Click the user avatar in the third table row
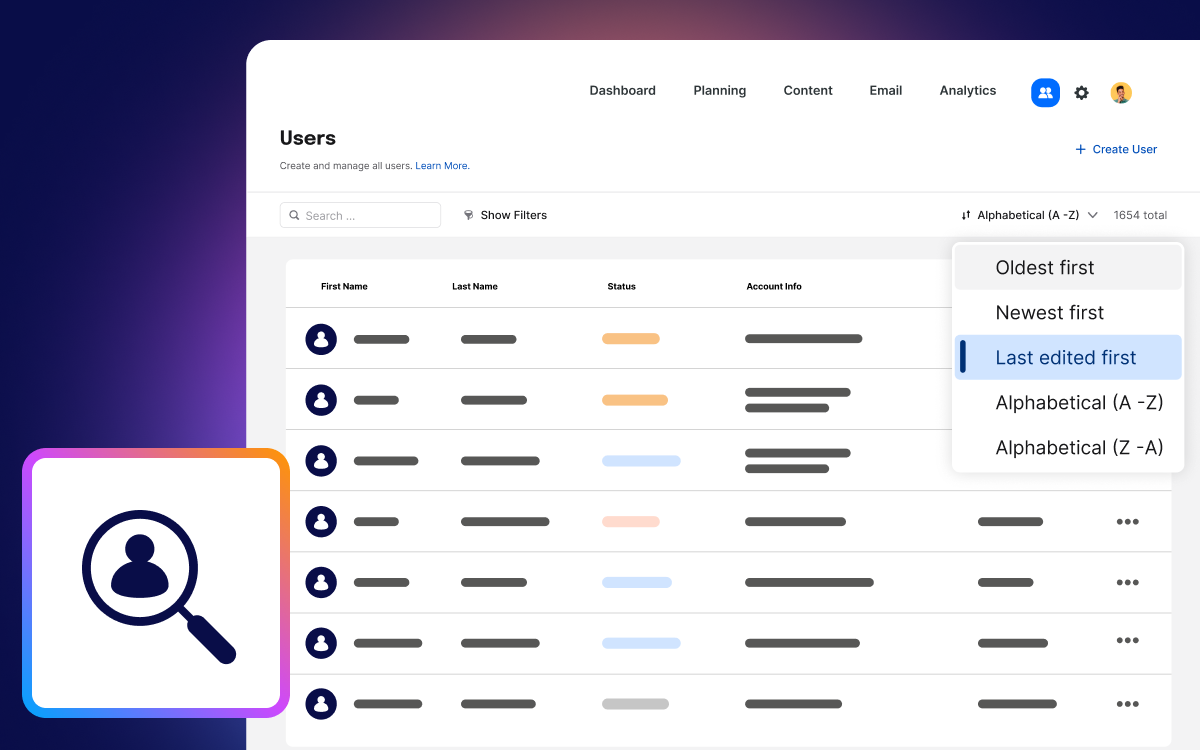Image resolution: width=1200 pixels, height=750 pixels. [321, 461]
